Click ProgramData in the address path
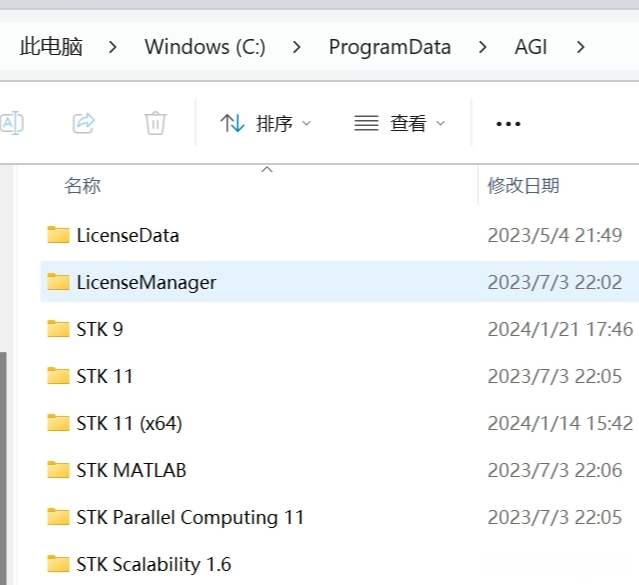Screen dimensions: 639x585 coord(390,47)
